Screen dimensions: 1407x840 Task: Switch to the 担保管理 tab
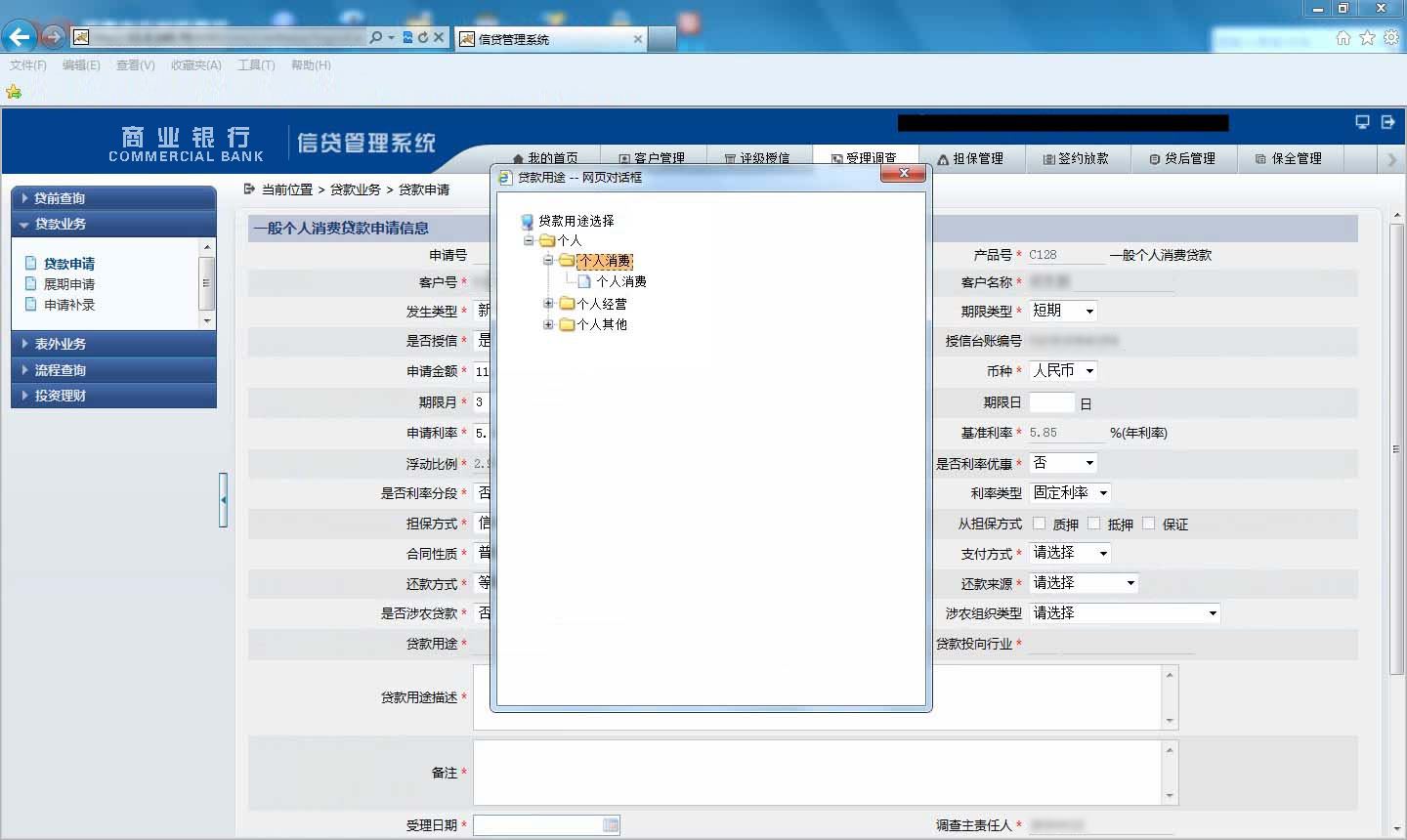[x=970, y=158]
